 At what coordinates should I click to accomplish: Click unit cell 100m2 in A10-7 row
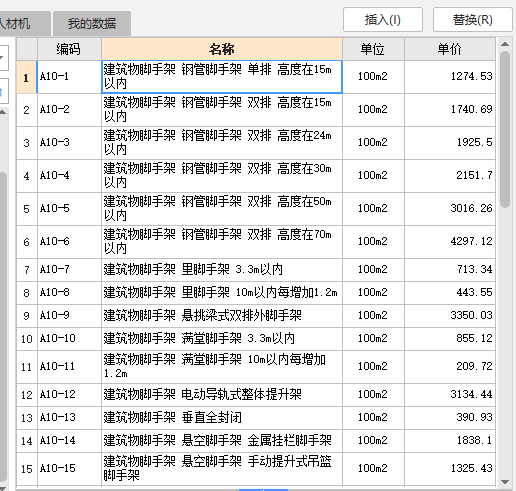[x=373, y=270]
